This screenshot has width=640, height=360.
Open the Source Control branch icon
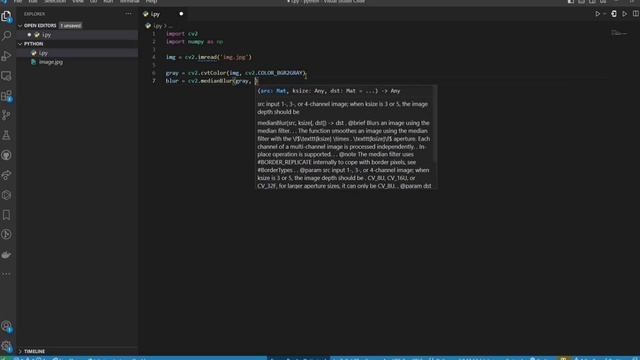point(7,116)
